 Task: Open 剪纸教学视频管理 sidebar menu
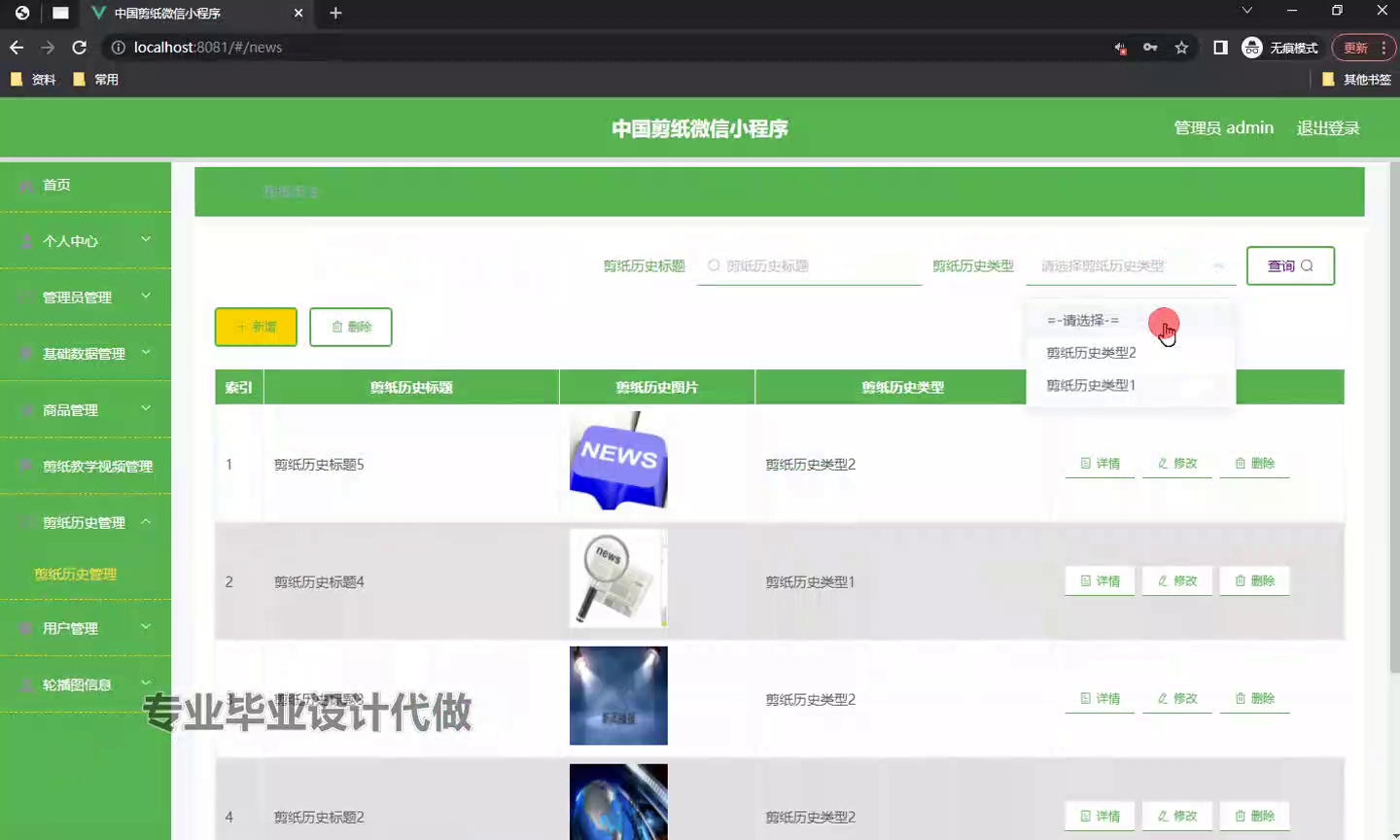(86, 466)
